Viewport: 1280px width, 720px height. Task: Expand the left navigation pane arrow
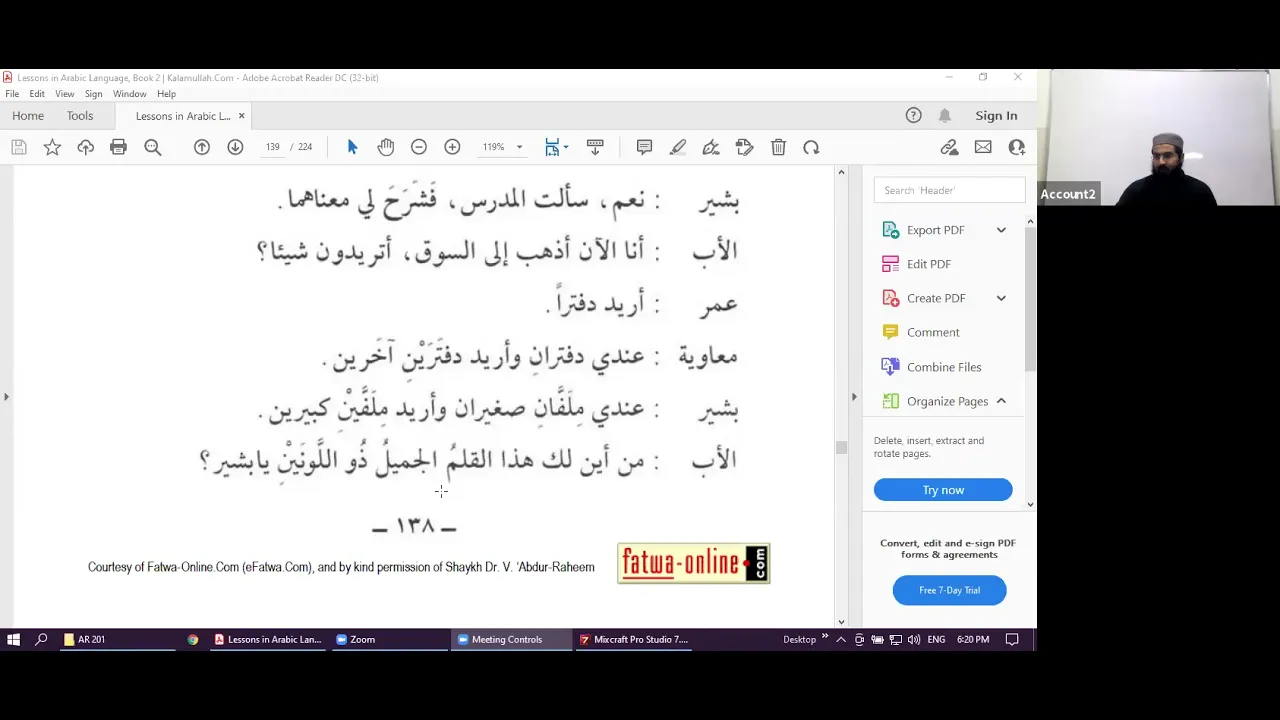[x=6, y=397]
